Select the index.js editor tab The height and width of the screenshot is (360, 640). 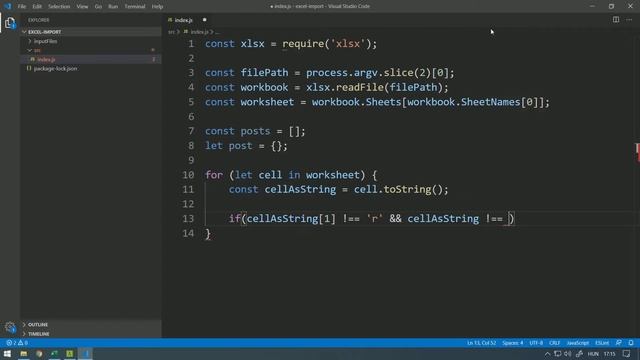[x=187, y=20]
